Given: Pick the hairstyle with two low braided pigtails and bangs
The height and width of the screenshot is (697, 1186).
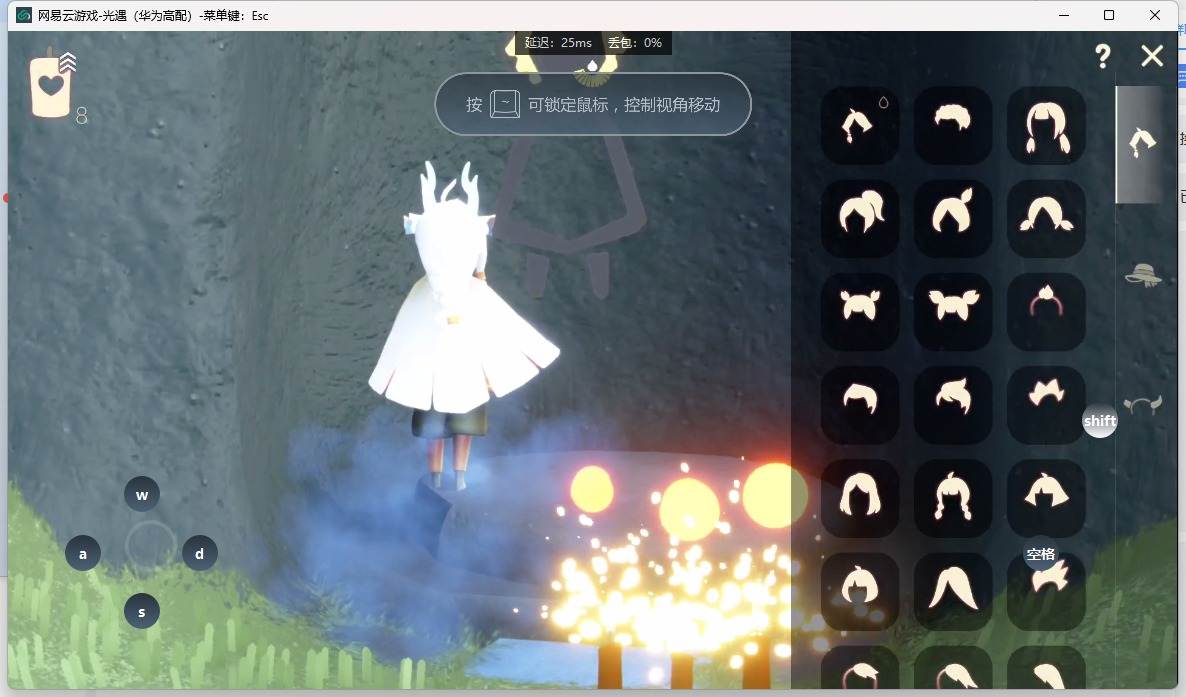Looking at the screenshot, I should click(1046, 126).
